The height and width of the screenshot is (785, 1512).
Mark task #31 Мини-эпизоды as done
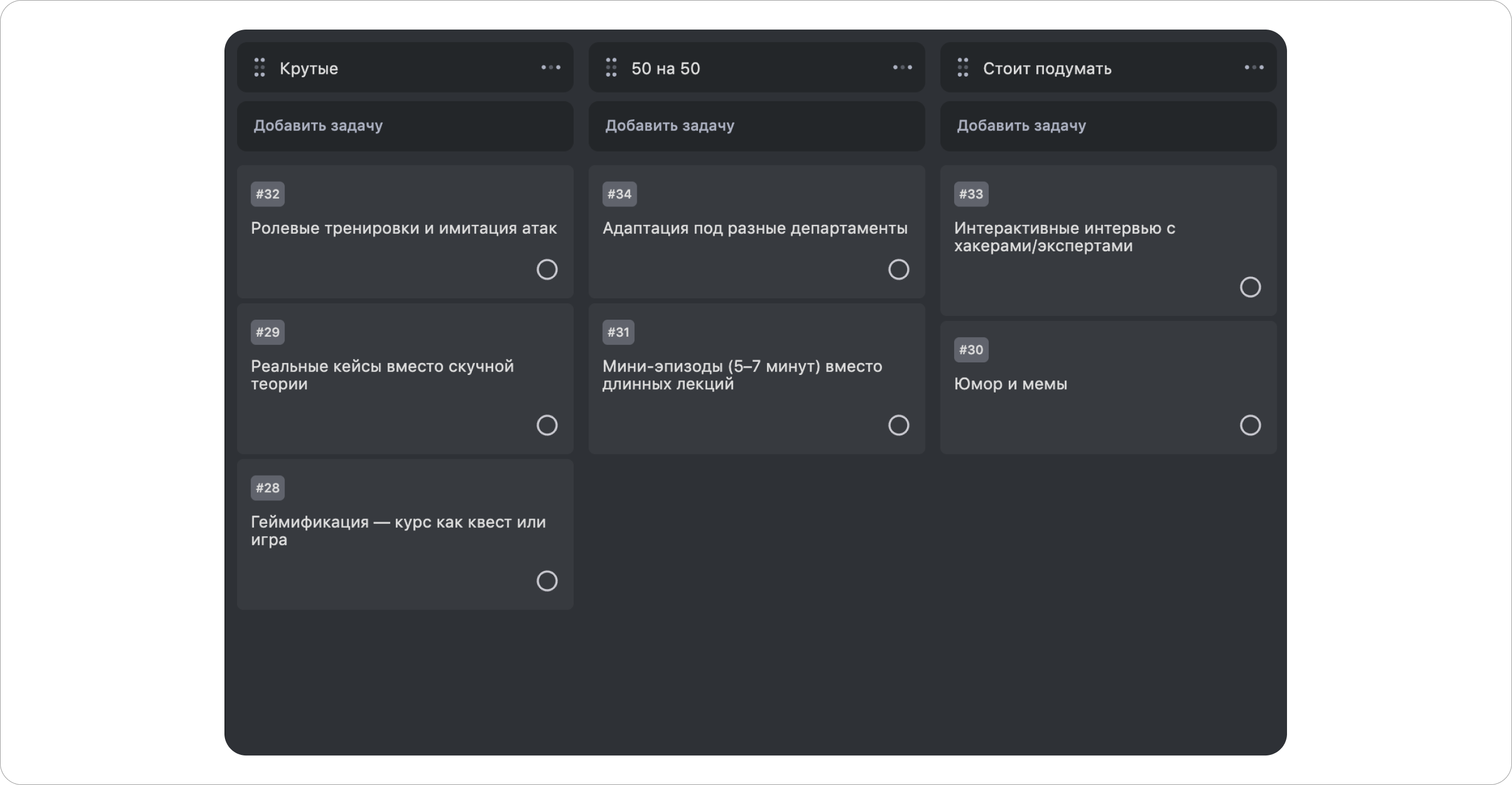(898, 425)
